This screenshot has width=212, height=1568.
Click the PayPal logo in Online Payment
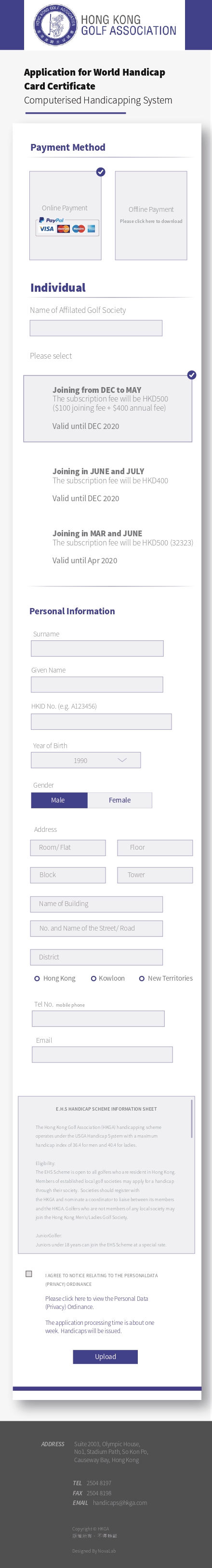click(x=52, y=220)
